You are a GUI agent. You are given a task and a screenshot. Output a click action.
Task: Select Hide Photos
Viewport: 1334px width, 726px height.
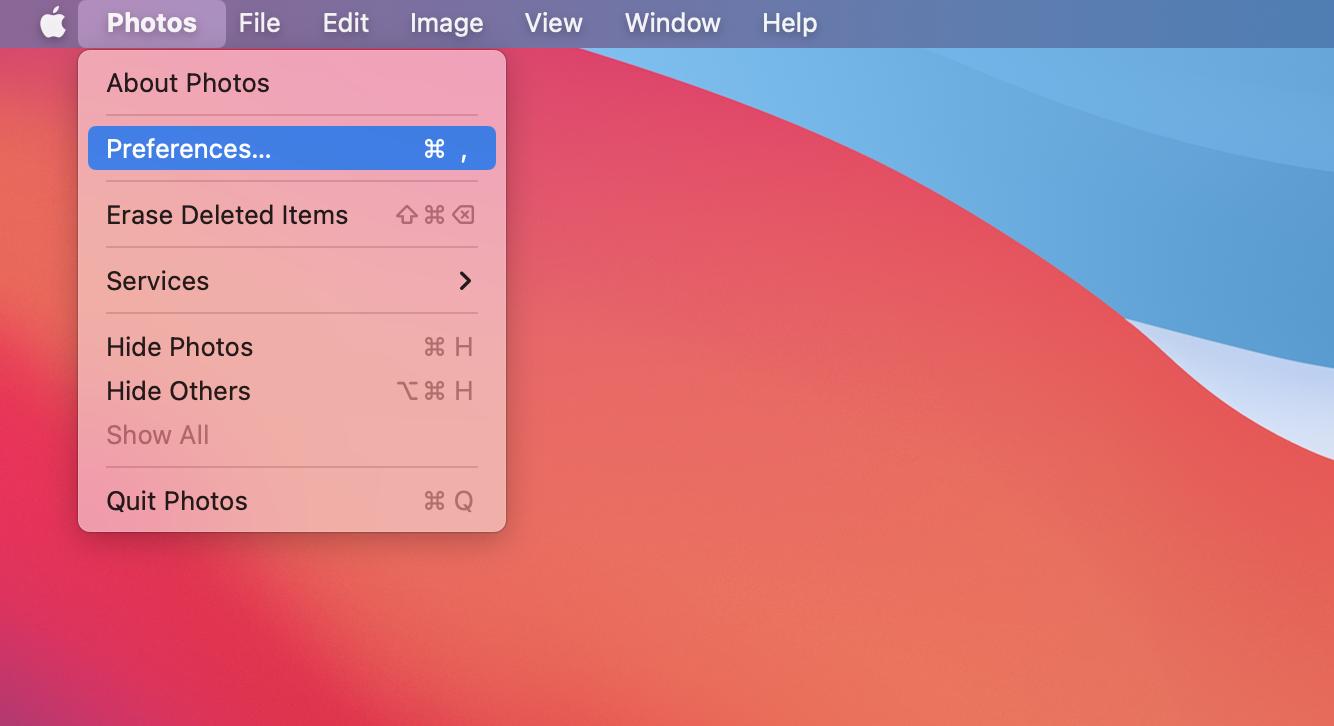coord(180,347)
